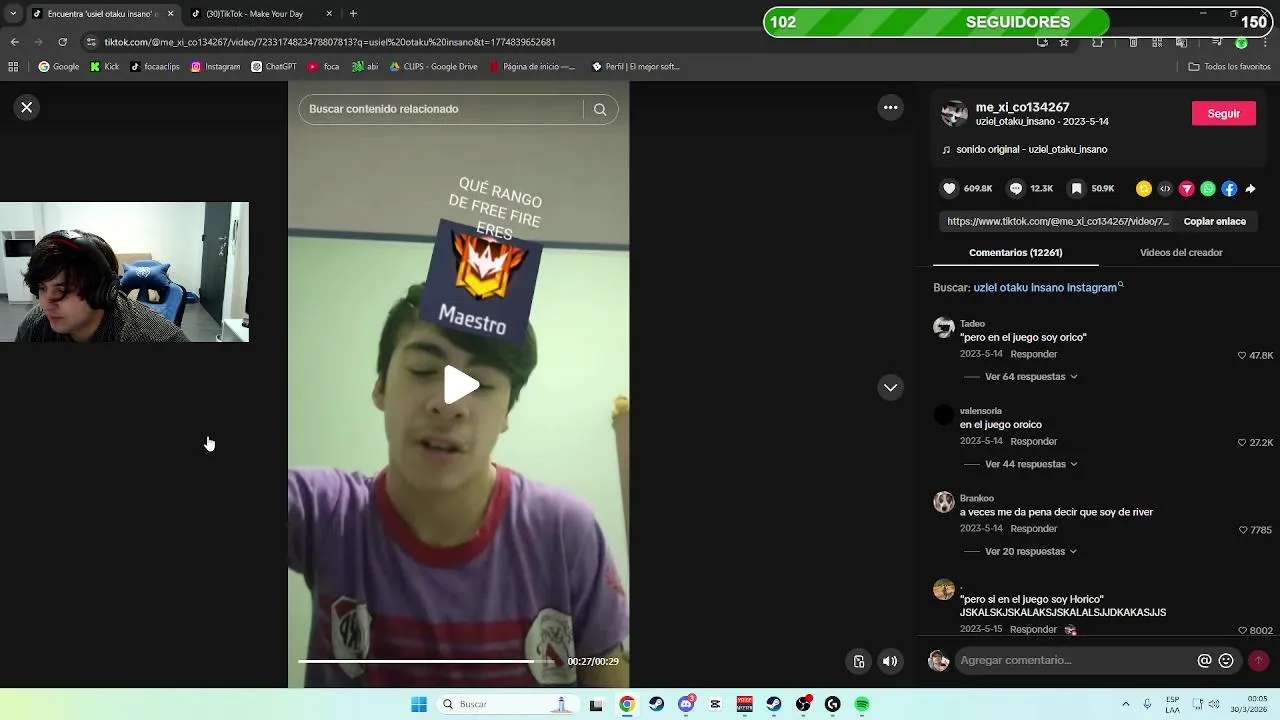Reload the page
This screenshot has height=720, width=1280.
coord(62,42)
